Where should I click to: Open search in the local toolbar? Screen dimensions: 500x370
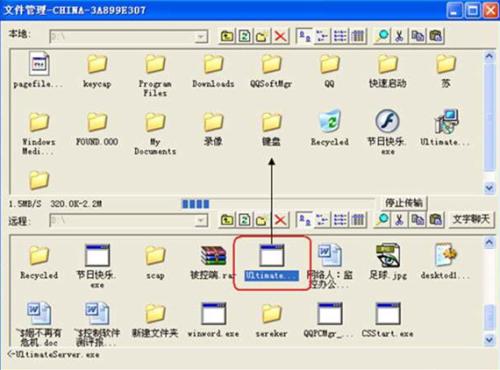[383, 36]
